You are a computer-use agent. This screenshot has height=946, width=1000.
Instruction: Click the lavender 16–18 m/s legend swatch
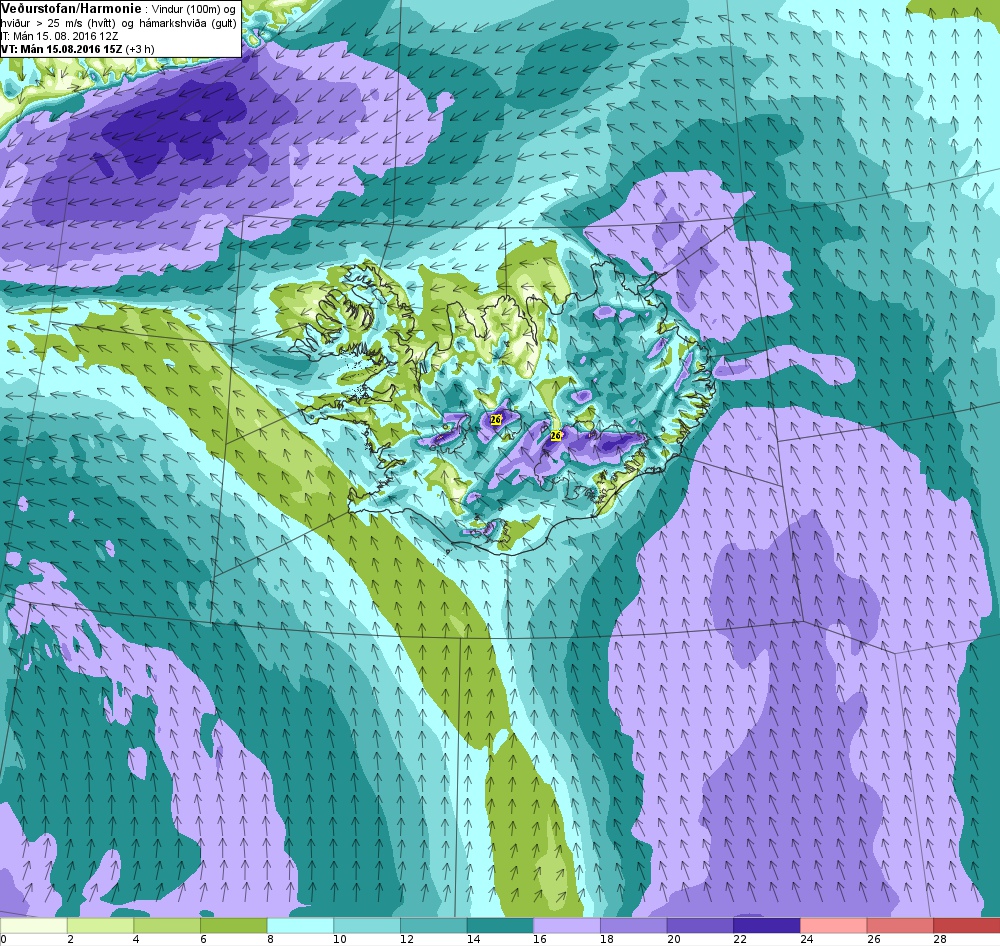click(567, 925)
